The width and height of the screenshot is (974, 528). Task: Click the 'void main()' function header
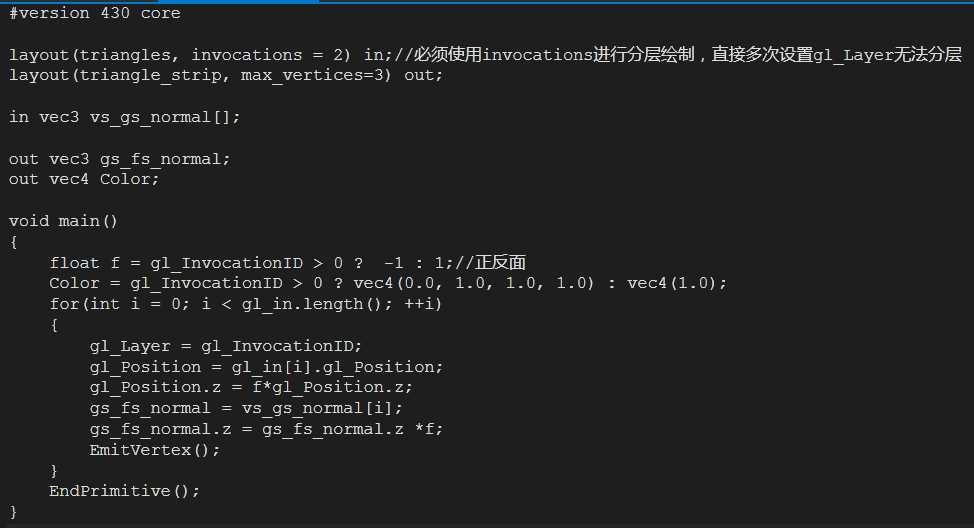tap(63, 221)
